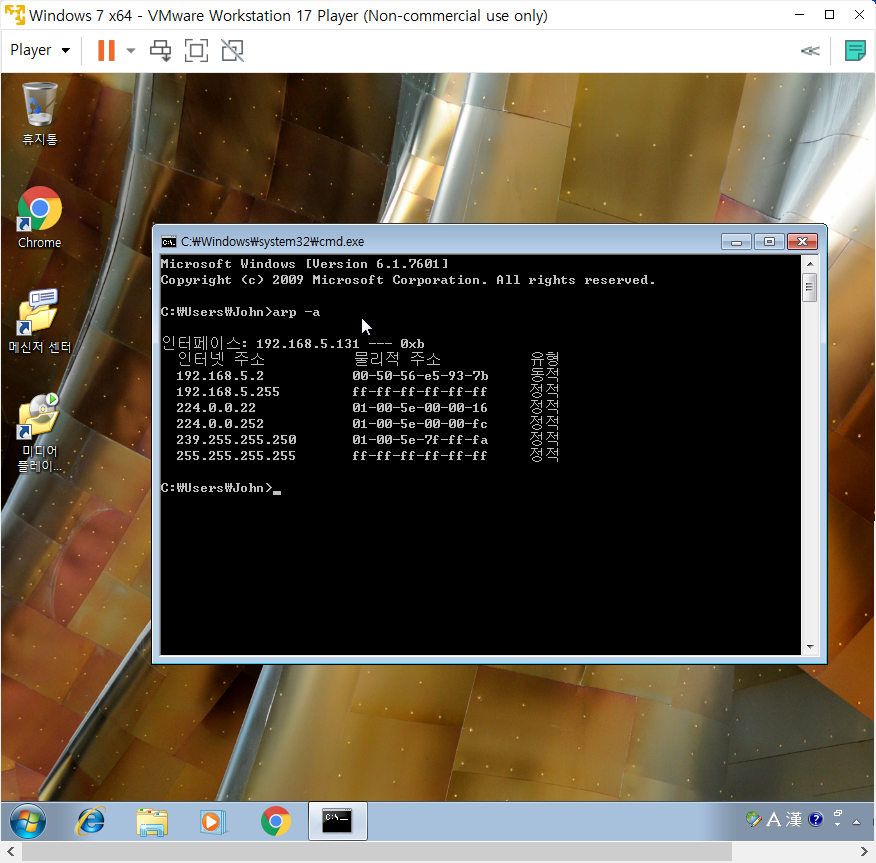Open the Player menu dropdown
The height and width of the screenshot is (863, 876).
coord(40,50)
